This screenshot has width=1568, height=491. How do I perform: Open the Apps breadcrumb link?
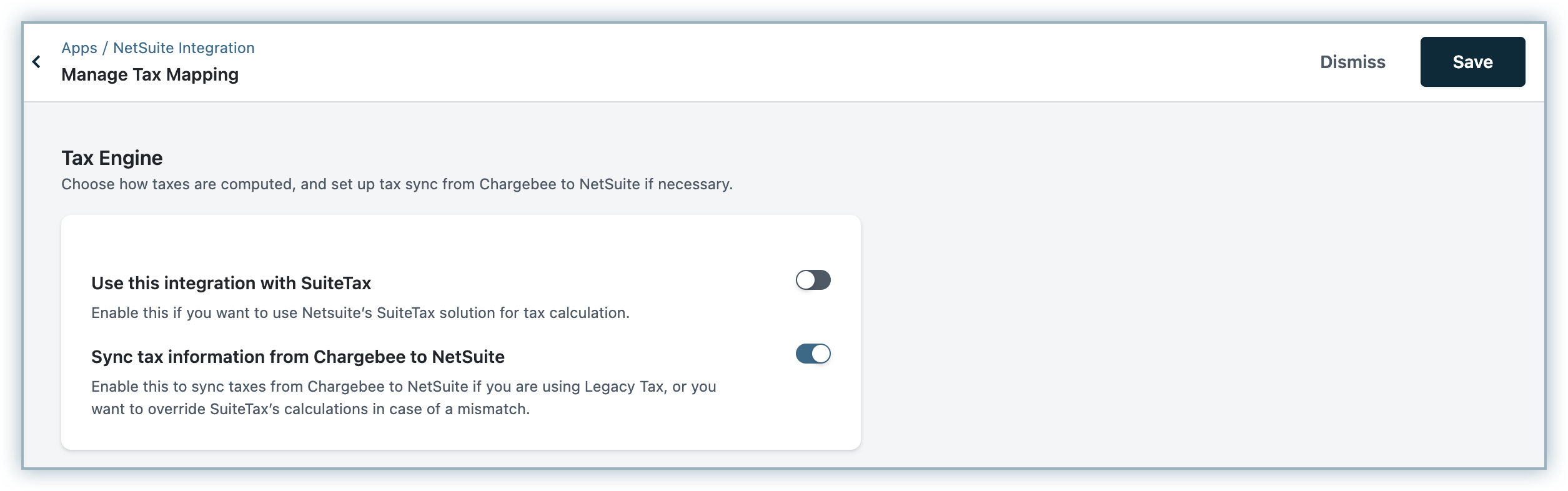(79, 48)
